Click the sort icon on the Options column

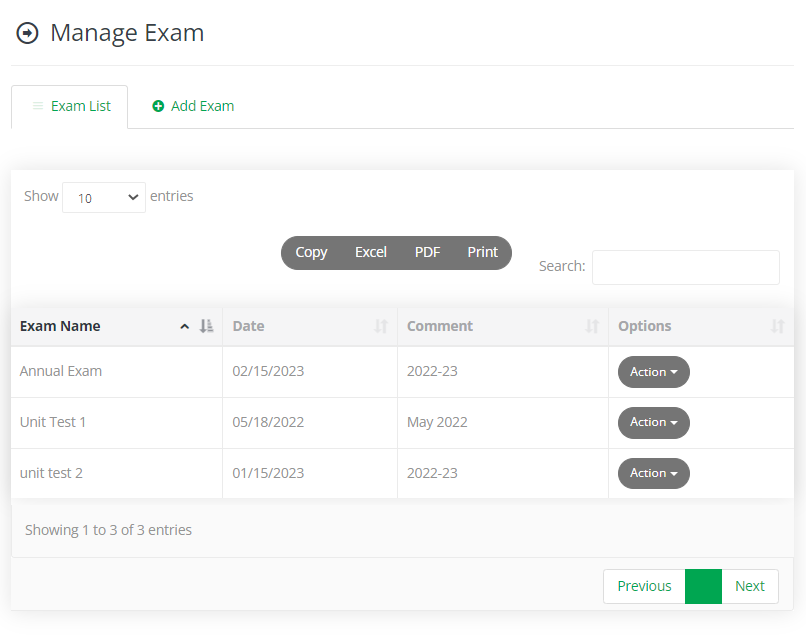[778, 326]
